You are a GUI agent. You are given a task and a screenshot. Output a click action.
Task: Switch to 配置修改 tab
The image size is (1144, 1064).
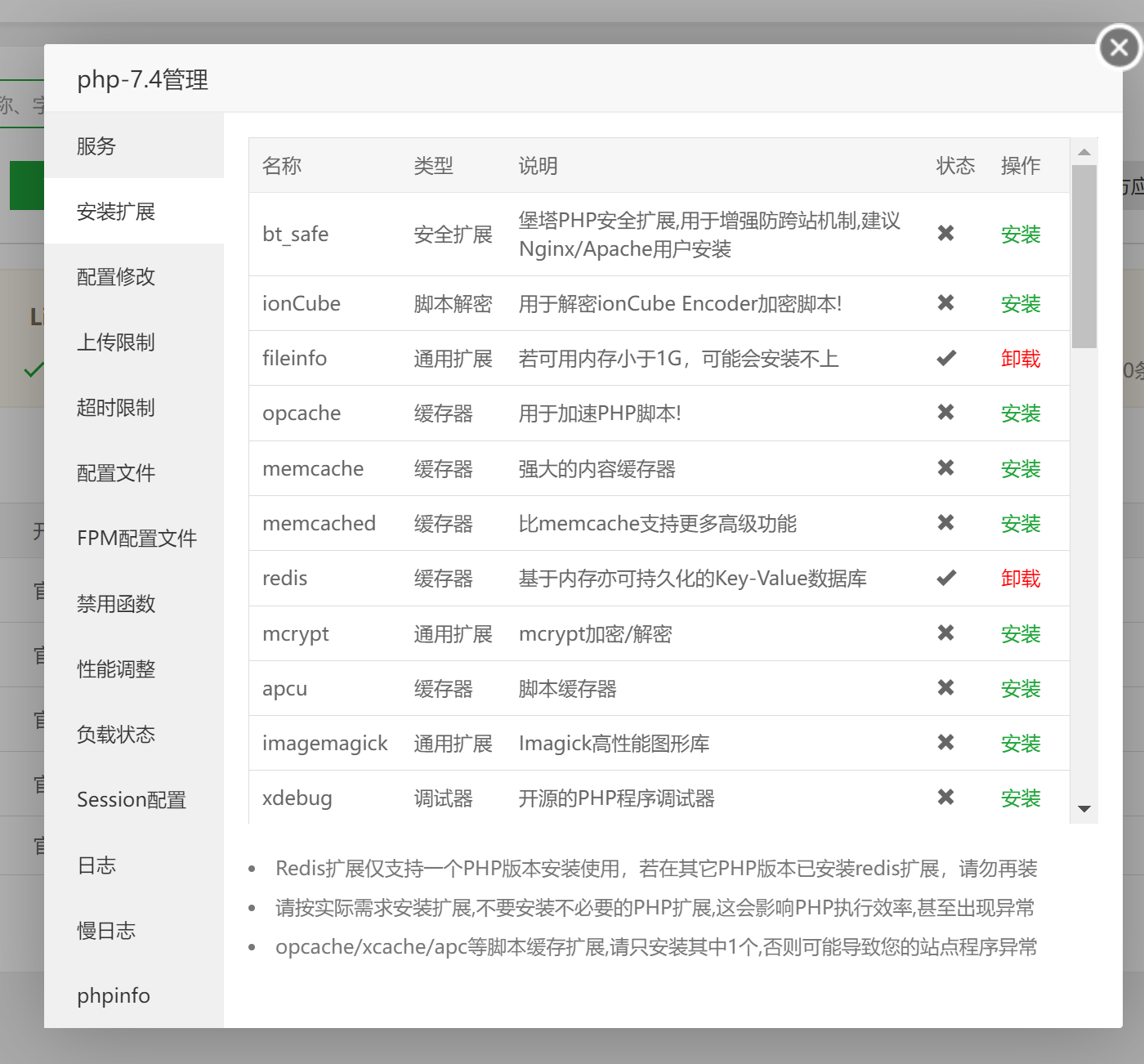coord(116,277)
